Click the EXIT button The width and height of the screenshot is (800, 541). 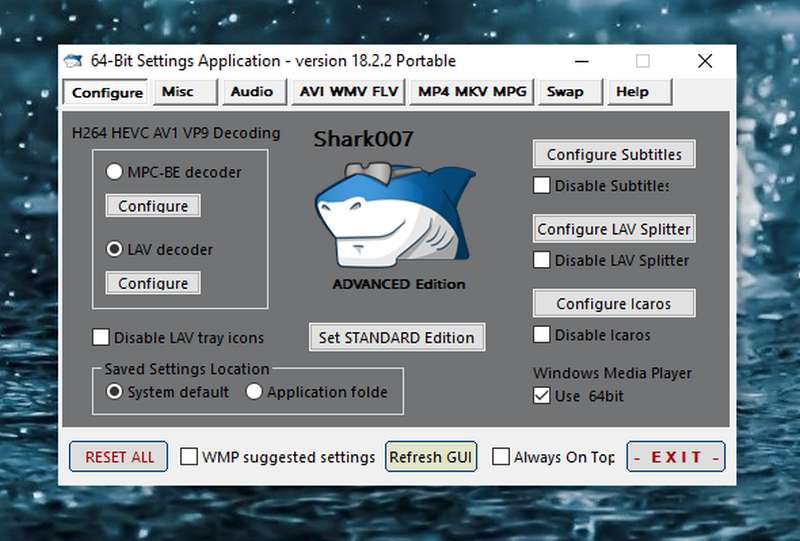676,456
